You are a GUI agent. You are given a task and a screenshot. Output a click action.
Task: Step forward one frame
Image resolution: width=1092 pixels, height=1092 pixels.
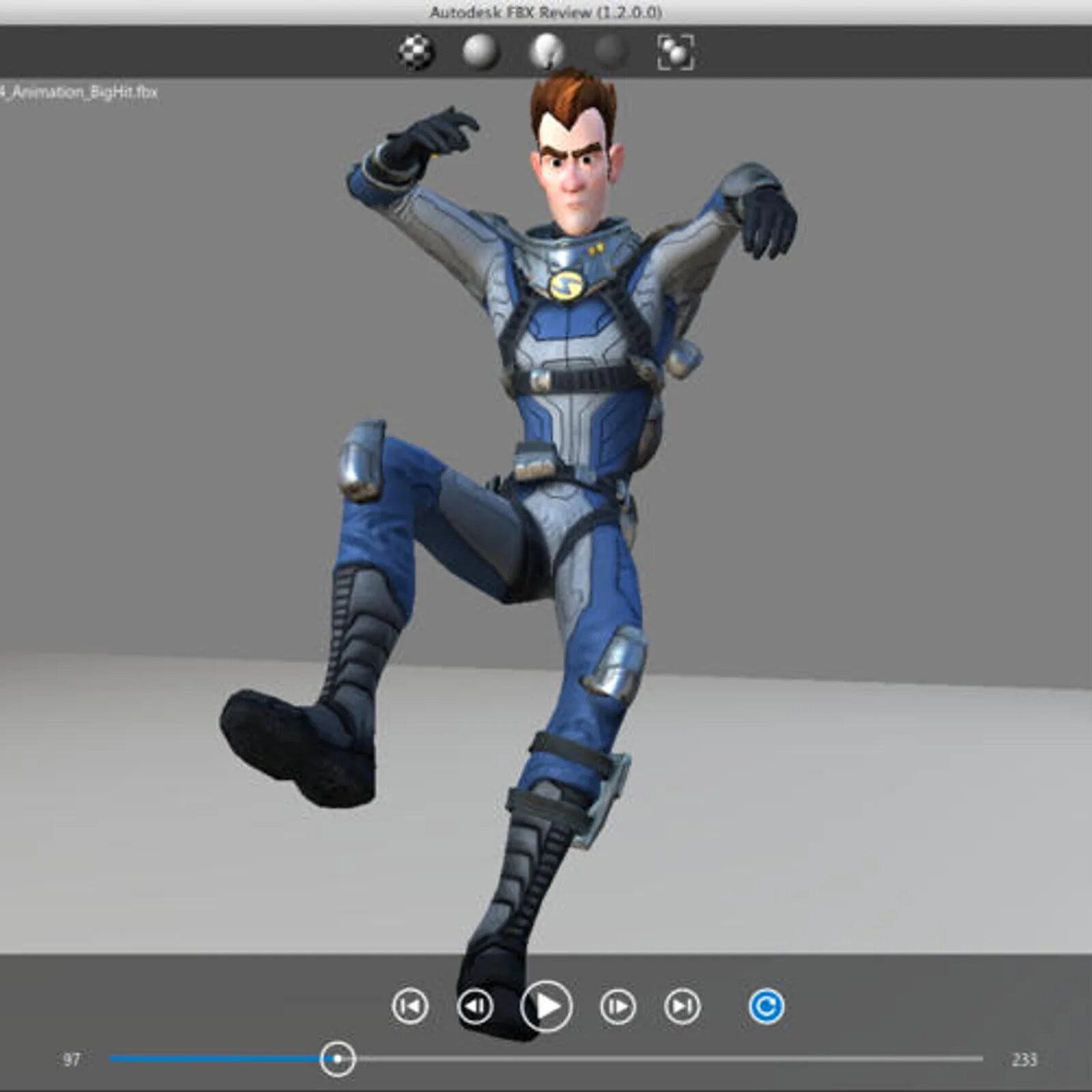tap(618, 1006)
